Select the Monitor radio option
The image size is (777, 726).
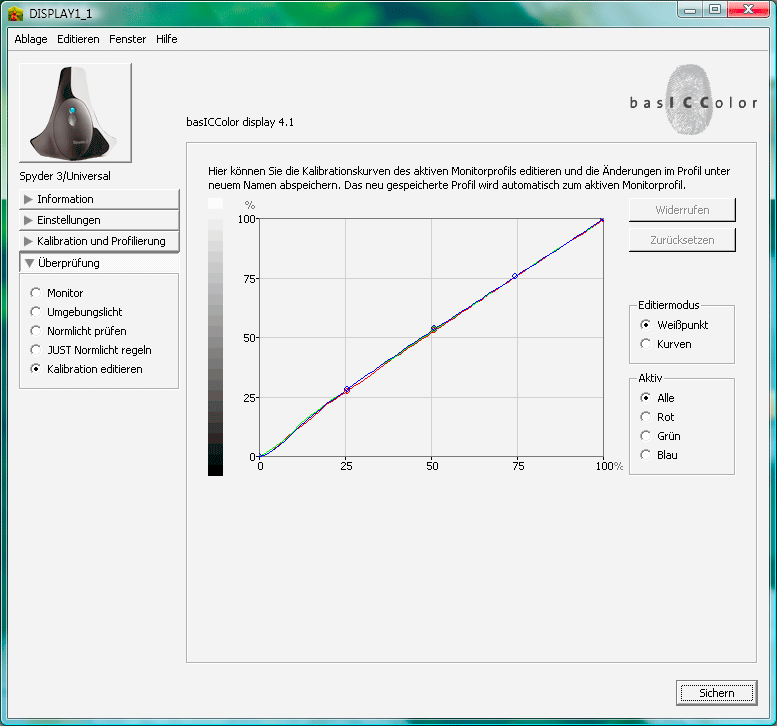[x=36, y=293]
